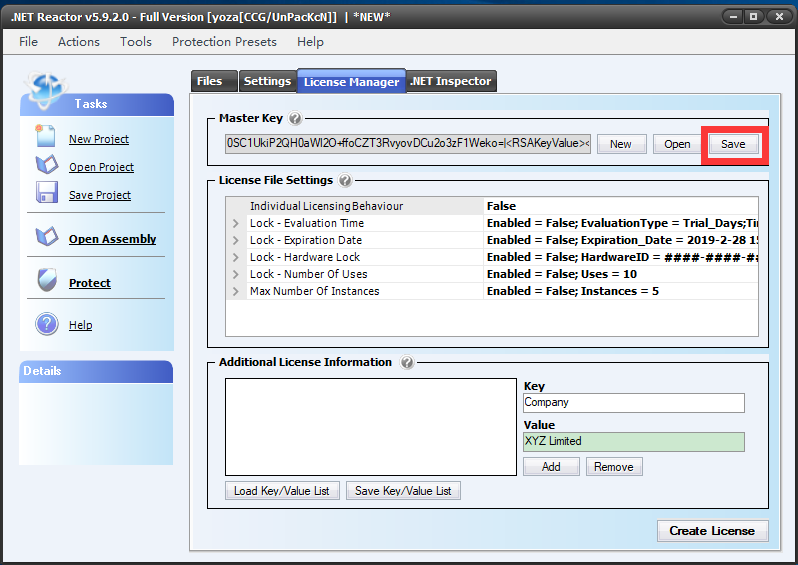Expand the Lock - Evaluation Time row
This screenshot has height=565, width=798.
tap(235, 223)
